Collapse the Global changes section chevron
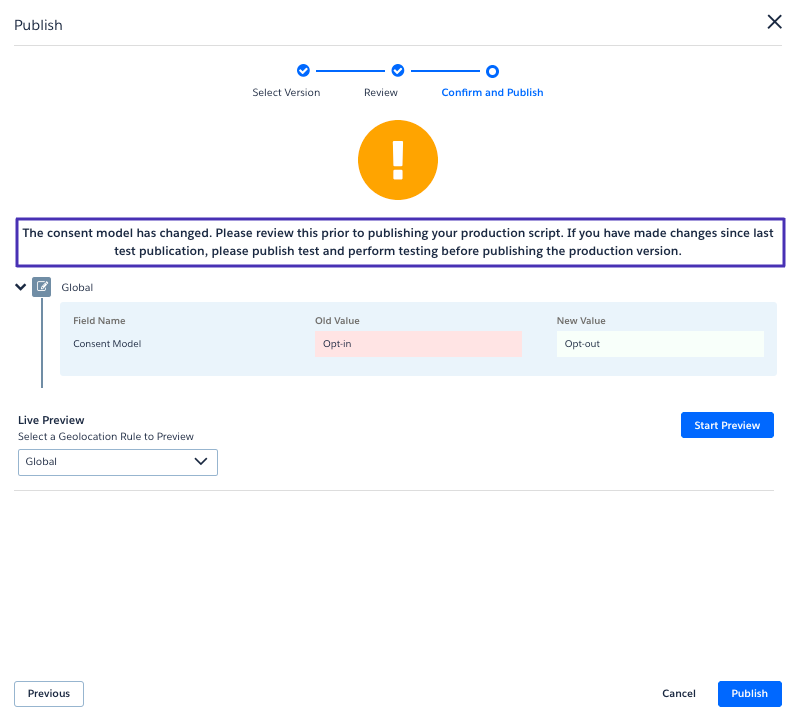Viewport: 797px width, 722px height. pos(21,287)
